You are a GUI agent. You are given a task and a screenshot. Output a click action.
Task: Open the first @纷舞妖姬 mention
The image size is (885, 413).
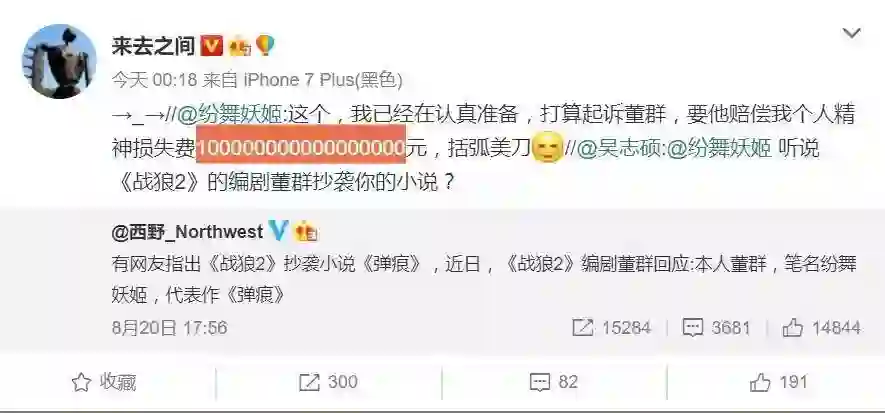point(230,115)
